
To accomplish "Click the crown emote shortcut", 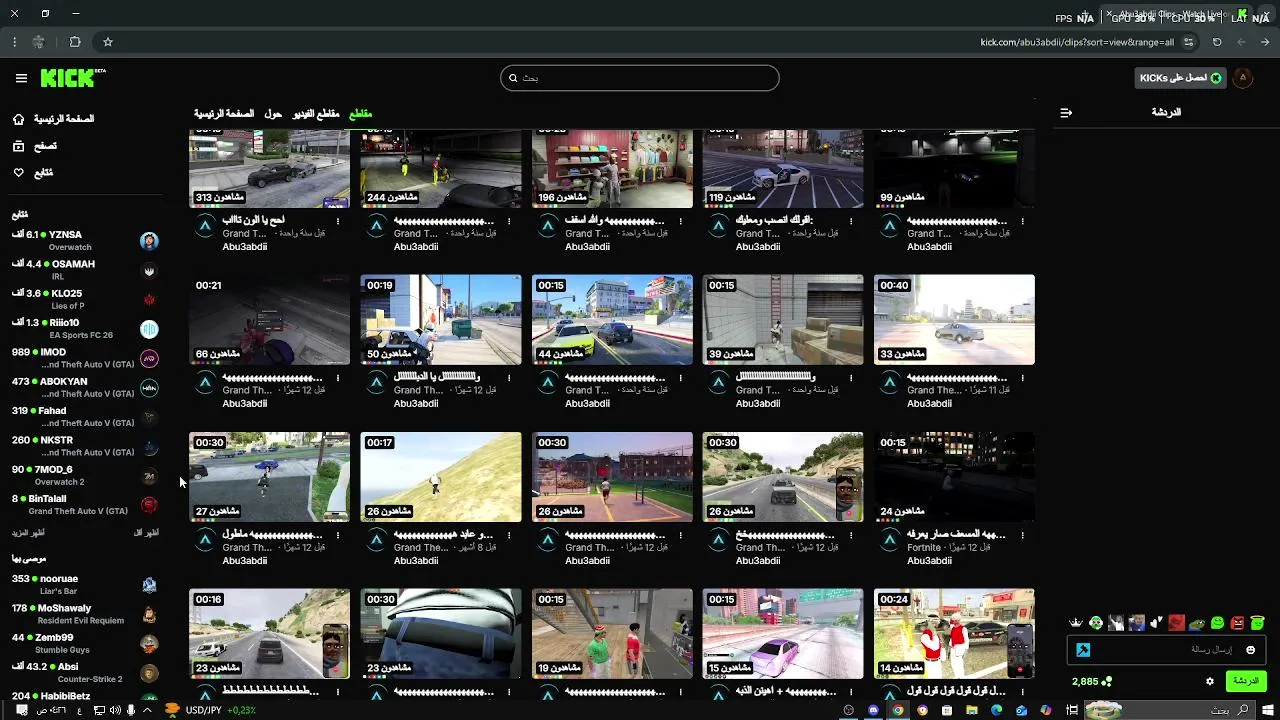I will pyautogui.click(x=1076, y=623).
